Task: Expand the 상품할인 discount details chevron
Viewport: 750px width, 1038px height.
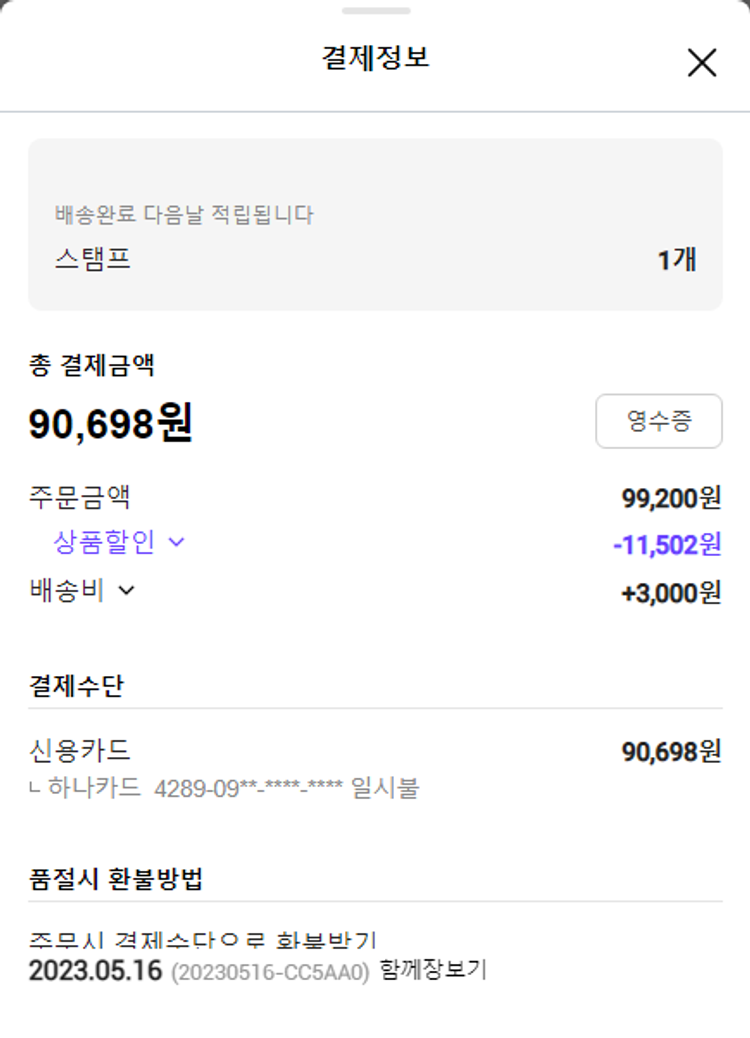Action: click(177, 543)
